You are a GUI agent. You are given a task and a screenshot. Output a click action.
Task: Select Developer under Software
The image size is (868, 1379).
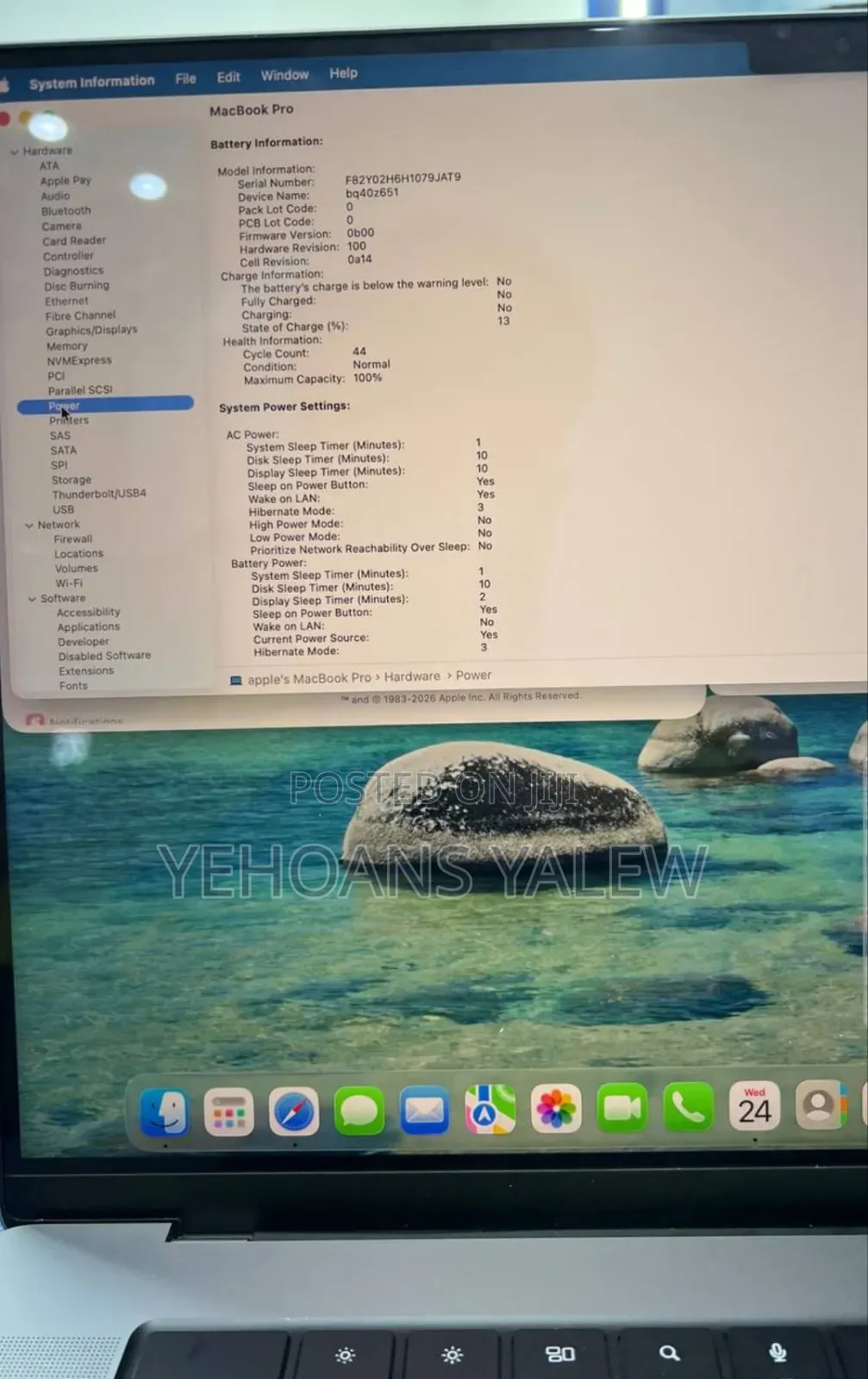84,641
